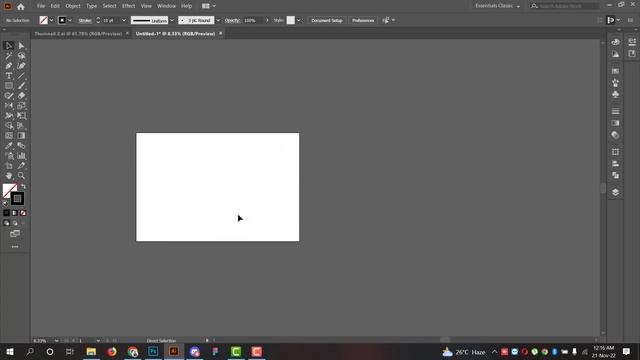This screenshot has width=640, height=360.
Task: Open the Libraries panel icon
Action: pos(632,53)
